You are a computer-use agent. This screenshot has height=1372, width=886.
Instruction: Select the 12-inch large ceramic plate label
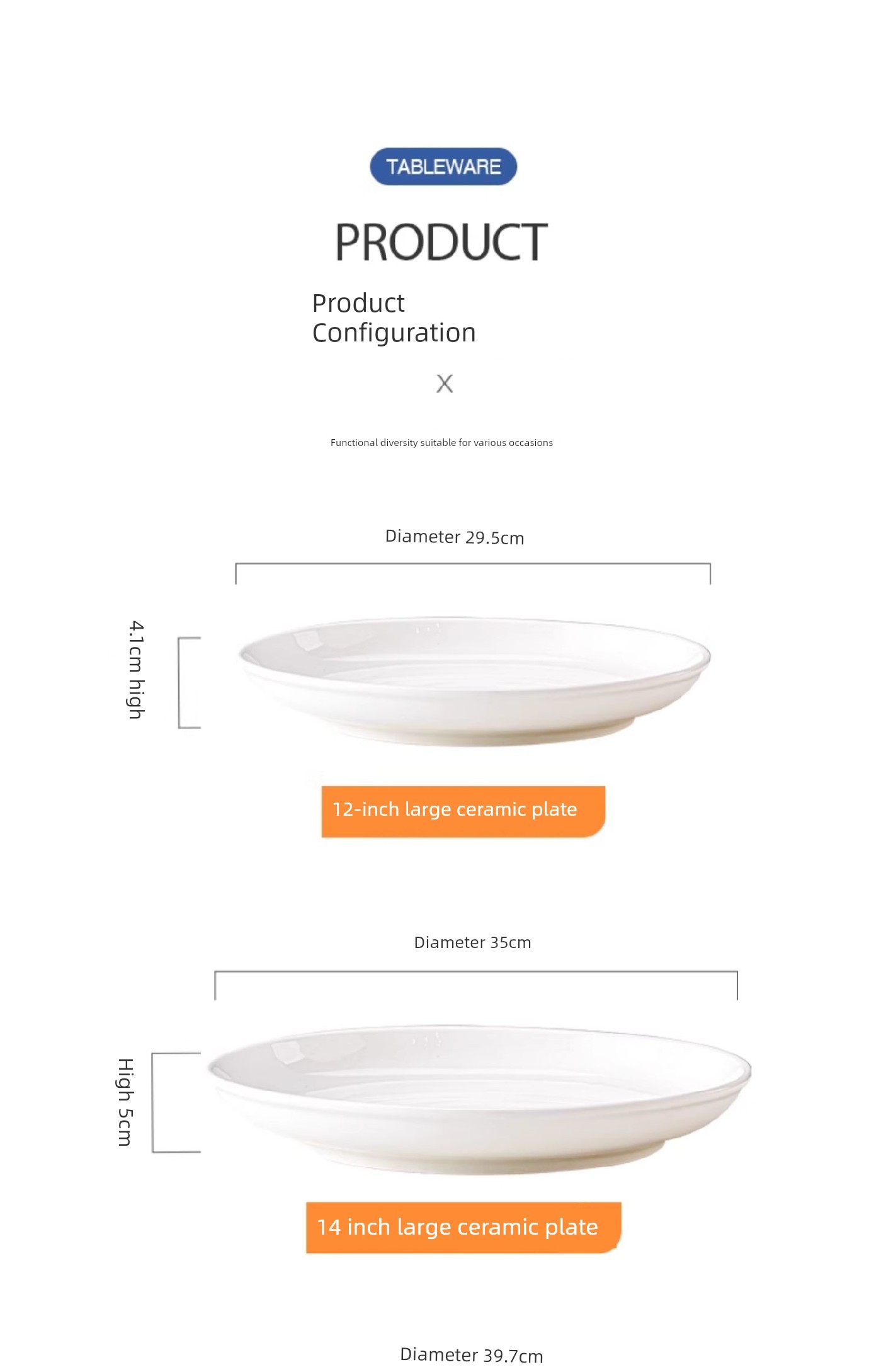(455, 809)
